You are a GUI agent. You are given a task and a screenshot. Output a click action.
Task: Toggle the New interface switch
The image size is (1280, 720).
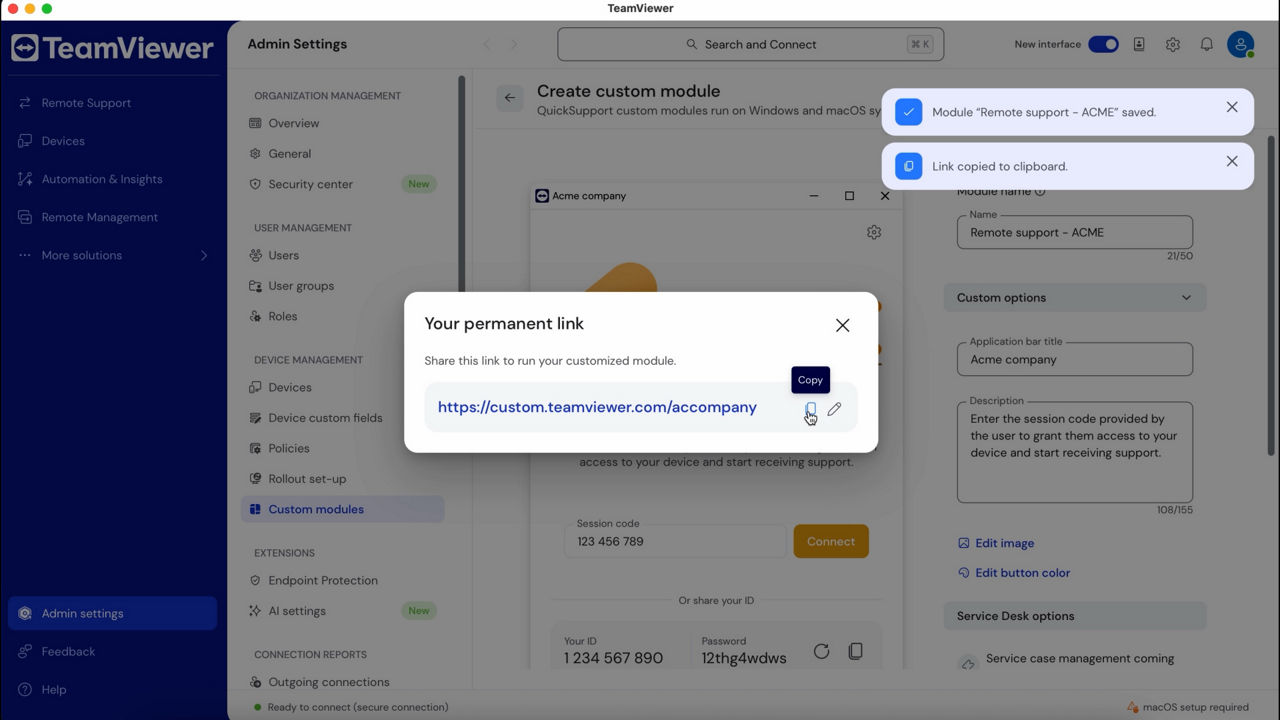1103,44
